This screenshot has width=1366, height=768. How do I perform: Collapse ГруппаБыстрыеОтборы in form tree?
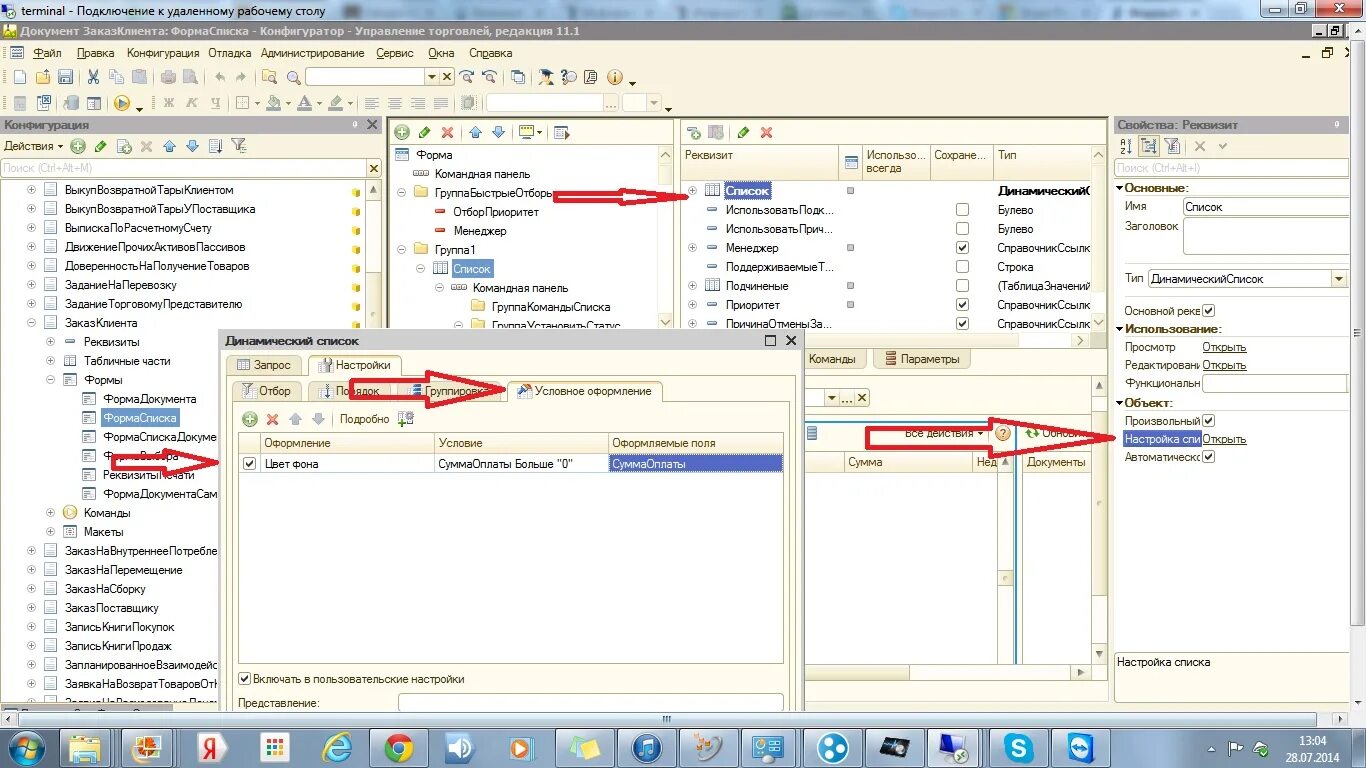pos(402,193)
